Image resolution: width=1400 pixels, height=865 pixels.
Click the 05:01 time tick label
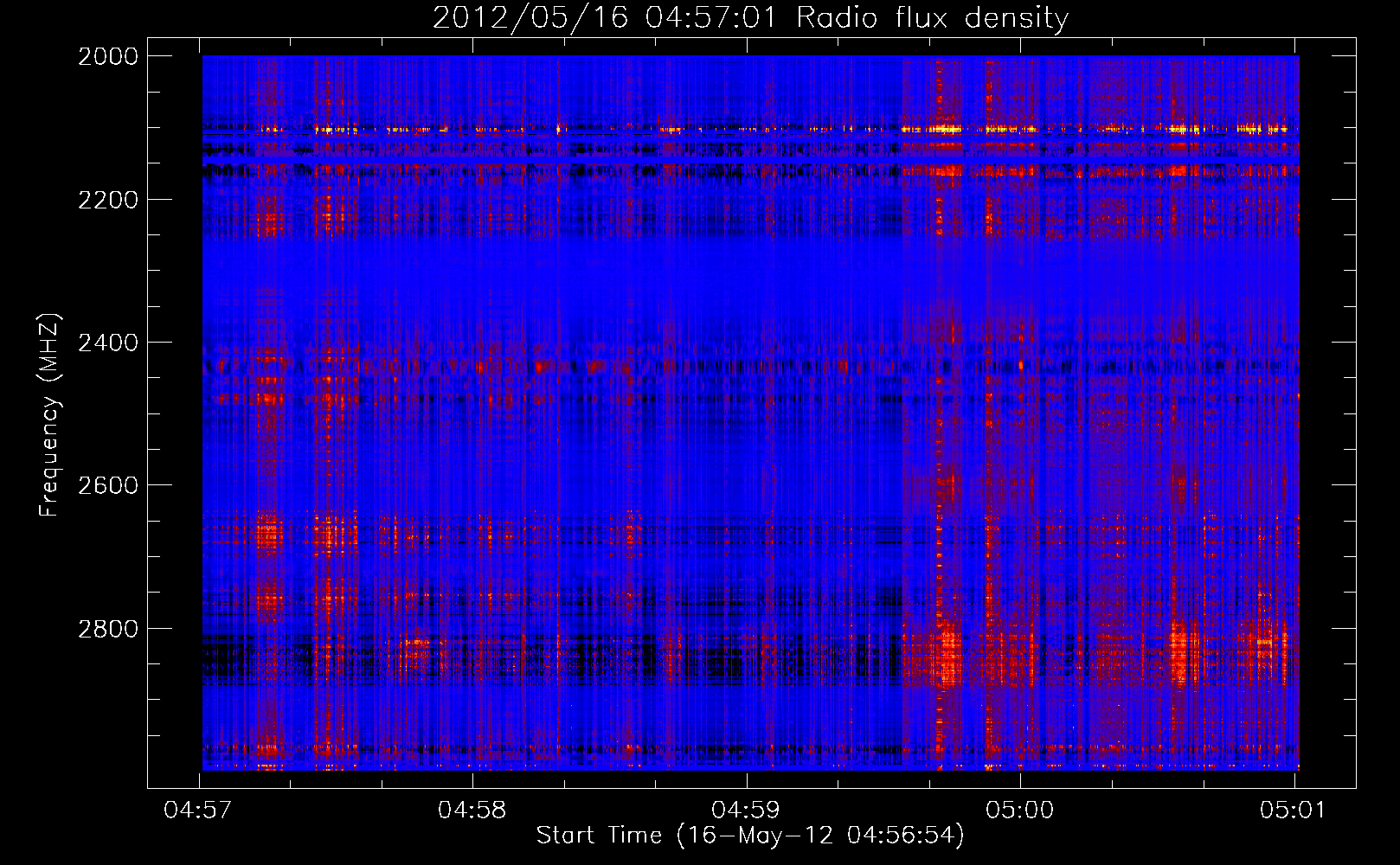coord(1293,810)
